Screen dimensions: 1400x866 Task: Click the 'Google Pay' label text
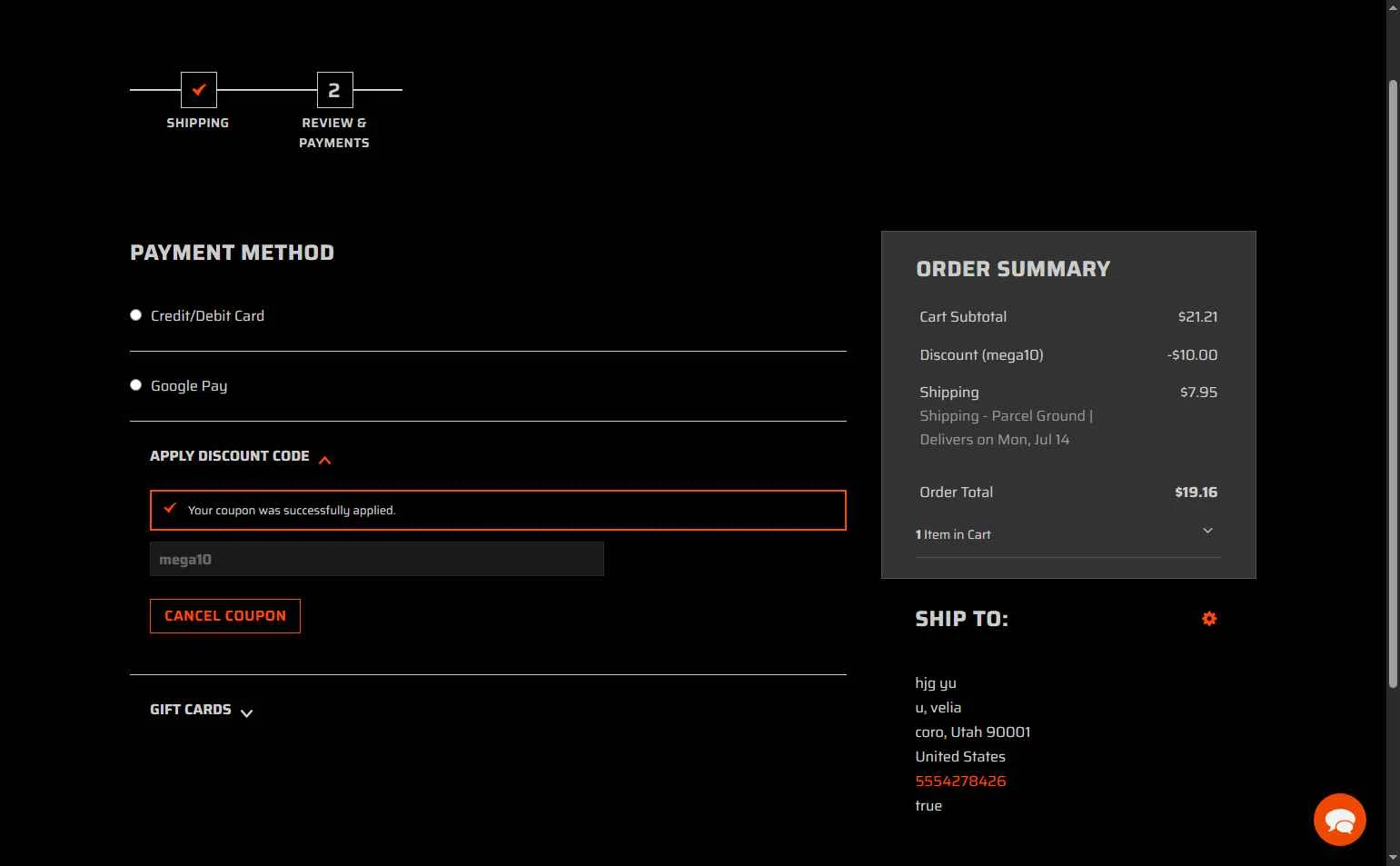click(189, 386)
